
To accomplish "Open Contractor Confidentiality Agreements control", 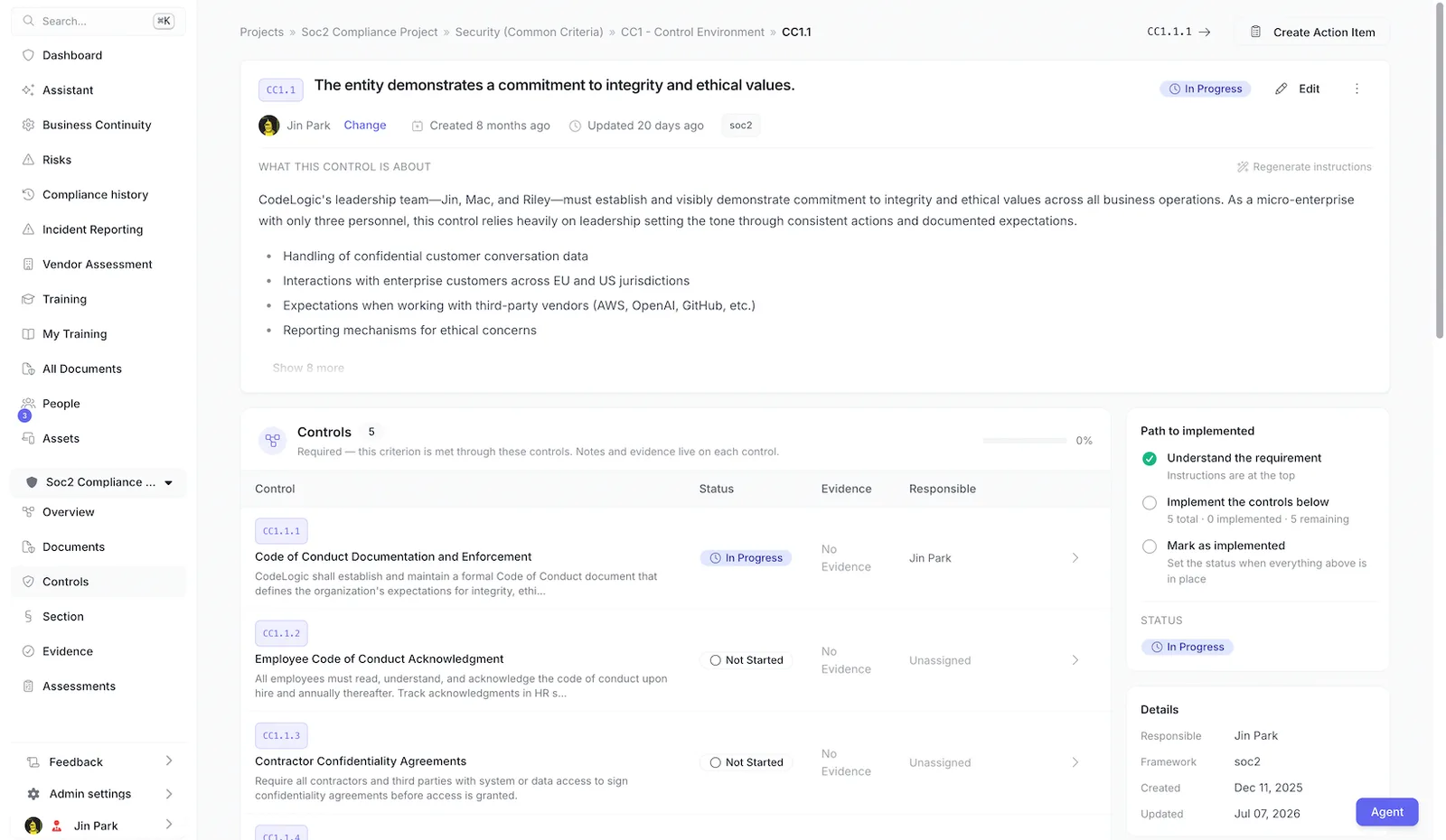I will (x=361, y=761).
